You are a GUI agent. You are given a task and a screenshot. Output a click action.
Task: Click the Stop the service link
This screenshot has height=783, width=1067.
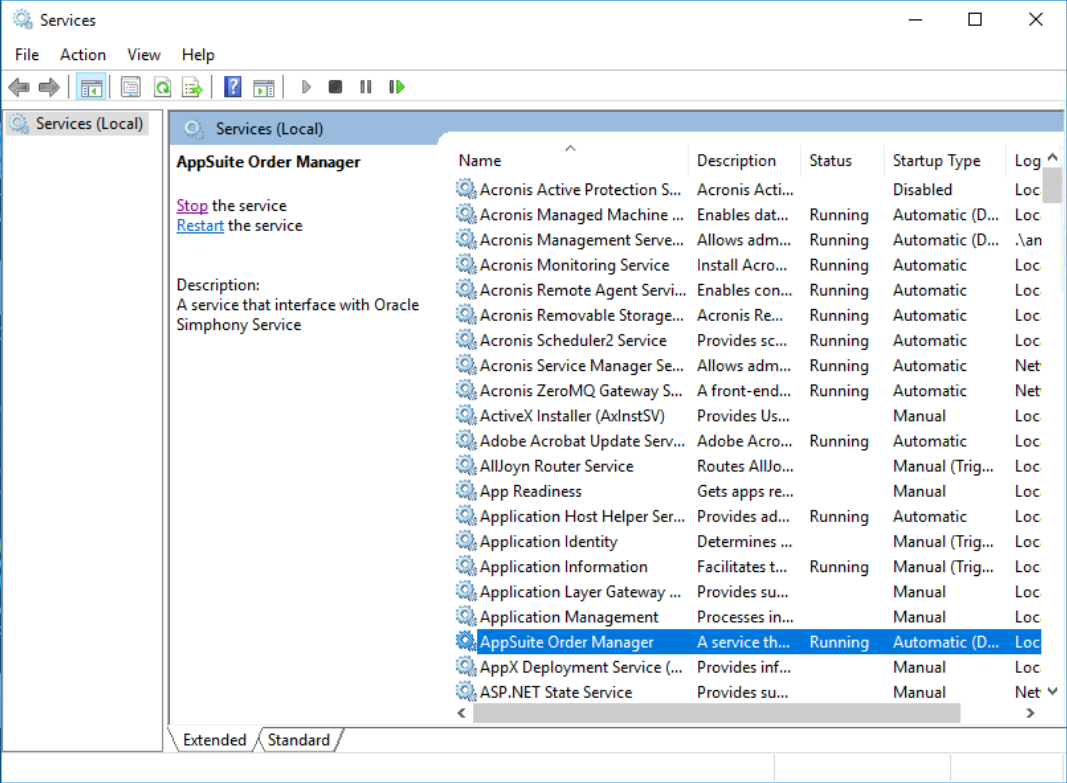coord(192,205)
